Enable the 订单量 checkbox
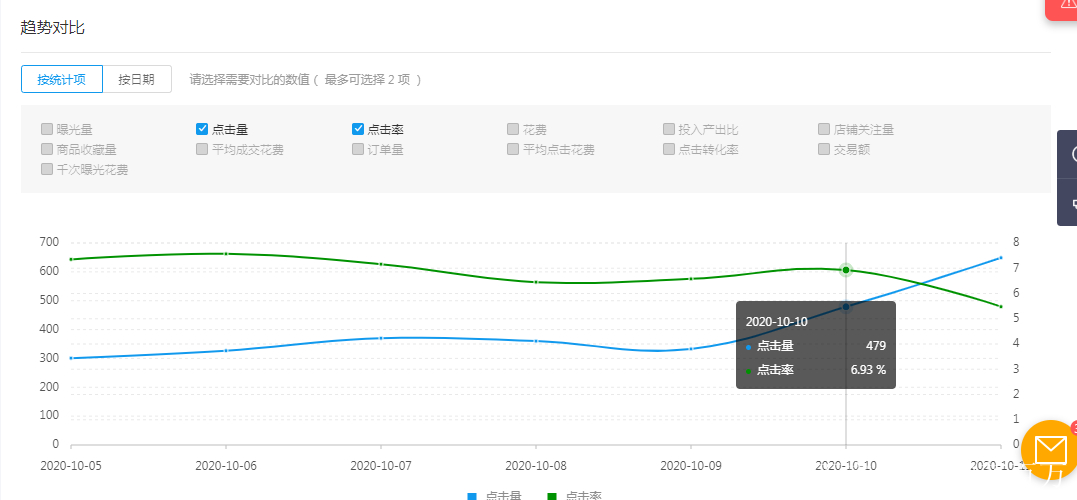This screenshot has height=500, width=1077. [358, 149]
